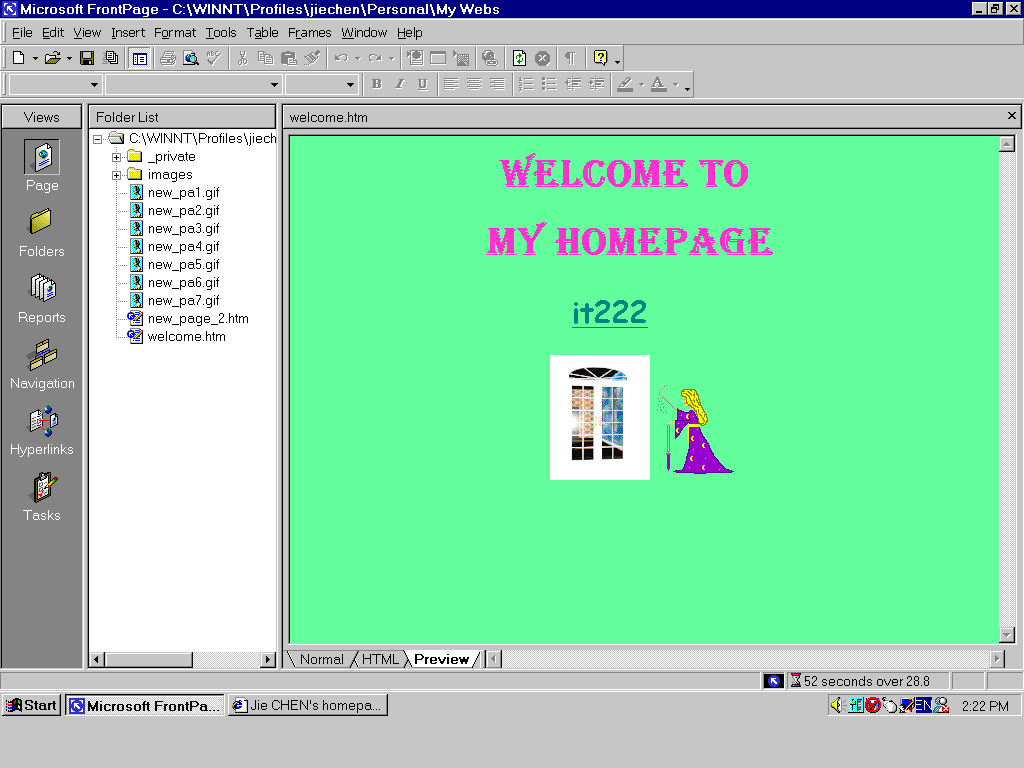The height and width of the screenshot is (768, 1024).
Task: Open the Hyperlinks view in Views bar
Action: [42, 431]
